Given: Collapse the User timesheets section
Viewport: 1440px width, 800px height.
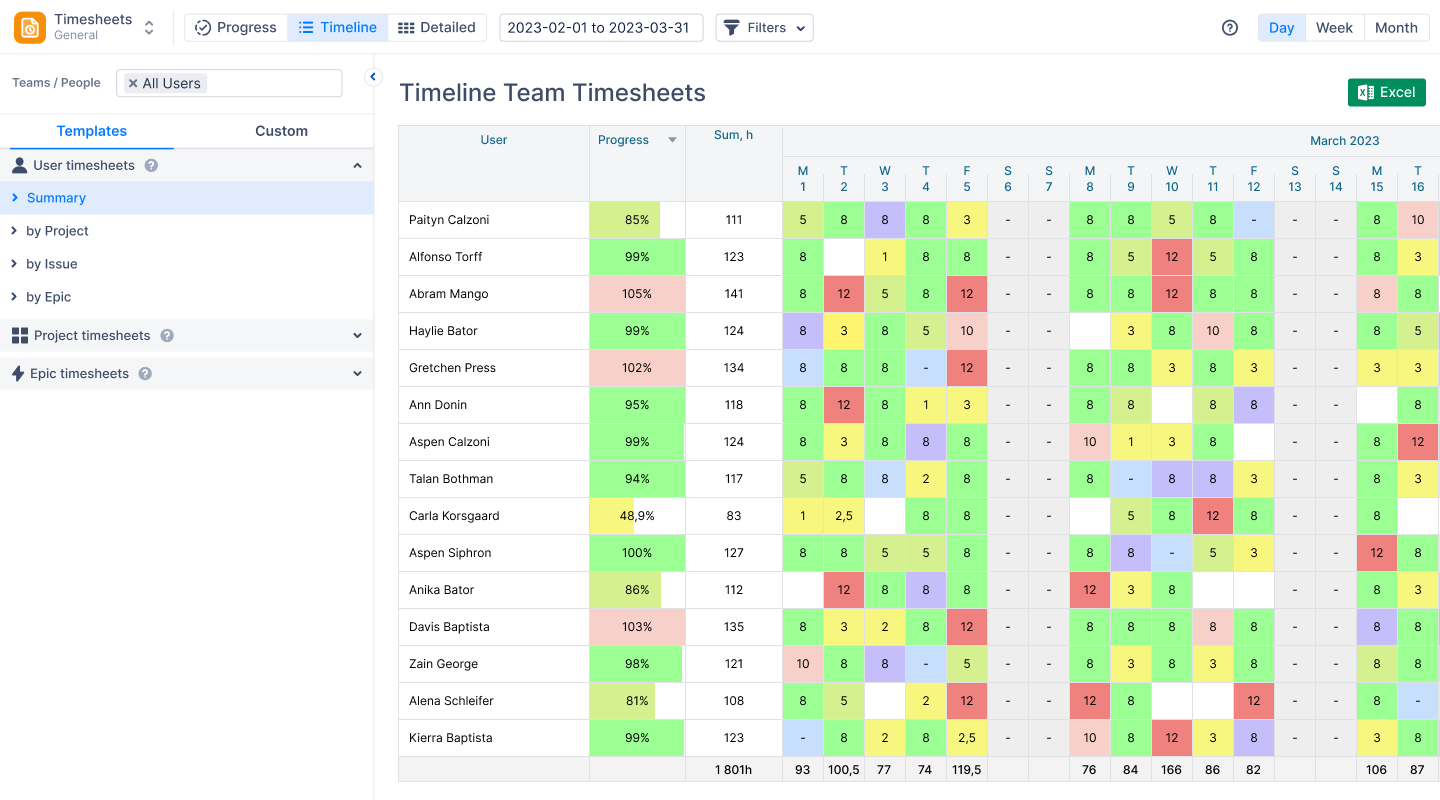Looking at the screenshot, I should [x=357, y=165].
